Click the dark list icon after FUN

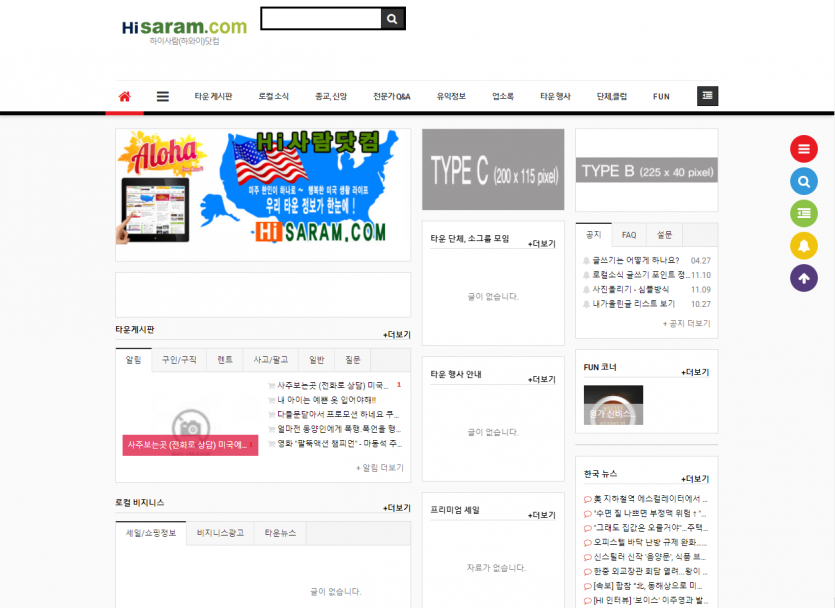click(707, 96)
